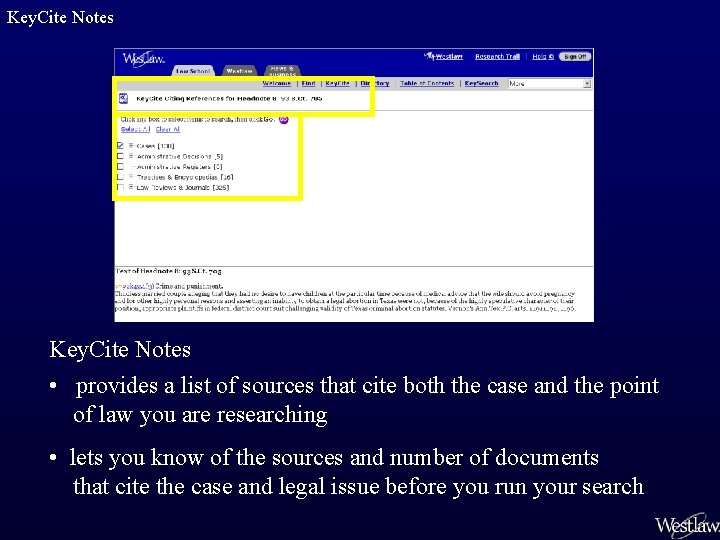Viewport: 720px width, 540px height.
Task: Open the KeyCite link in navigation
Action: [x=338, y=83]
